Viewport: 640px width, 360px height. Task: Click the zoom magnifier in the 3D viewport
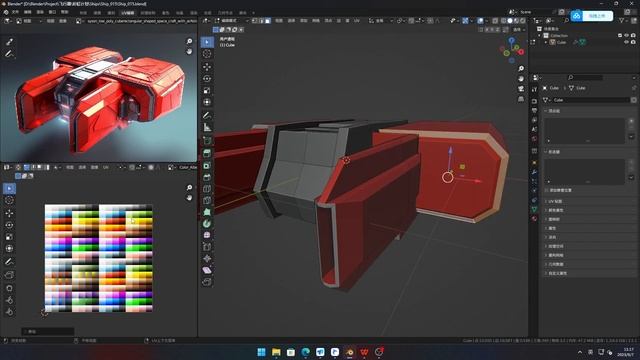point(521,69)
